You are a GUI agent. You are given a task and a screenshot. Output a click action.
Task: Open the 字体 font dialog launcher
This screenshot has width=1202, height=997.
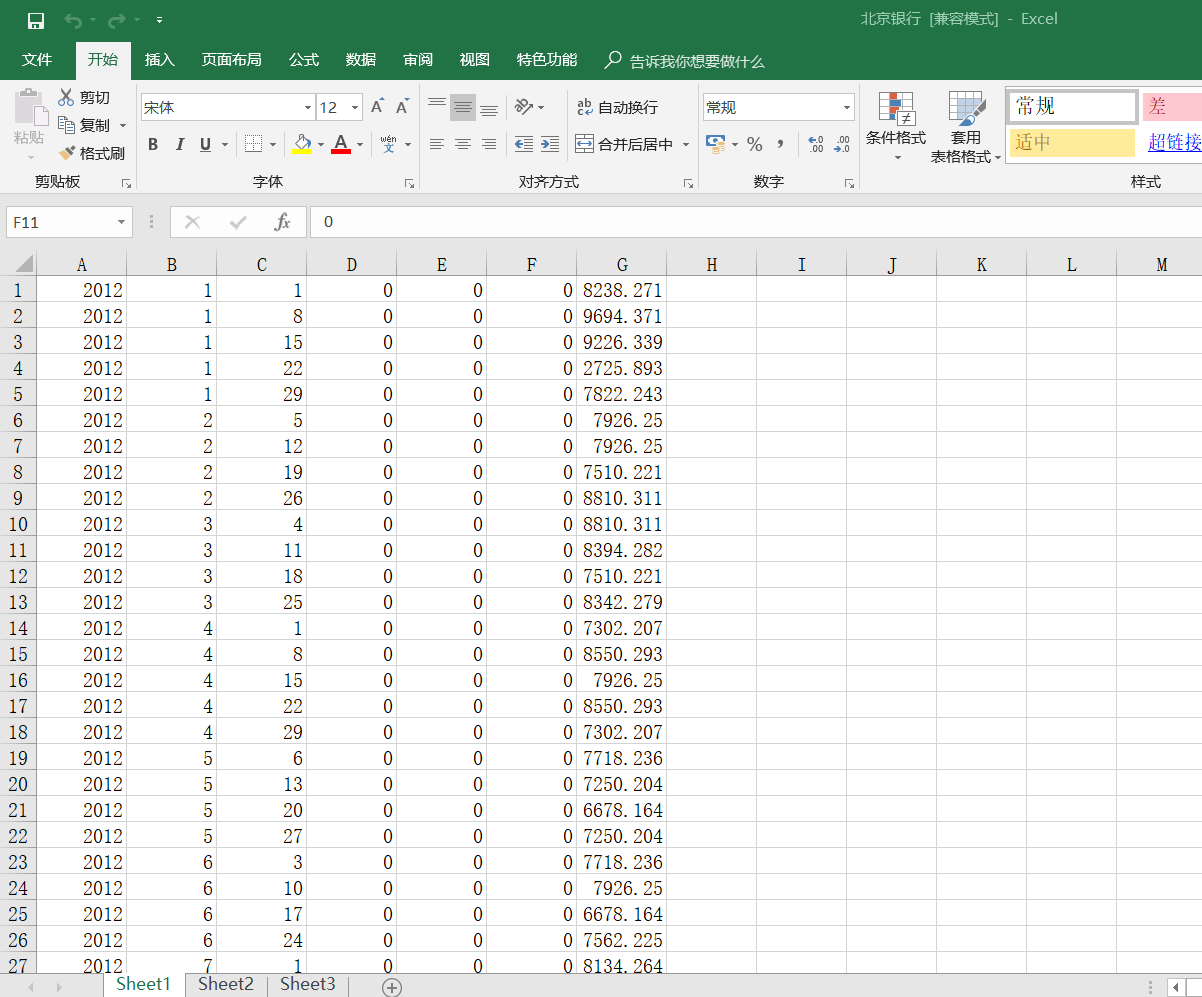(409, 183)
